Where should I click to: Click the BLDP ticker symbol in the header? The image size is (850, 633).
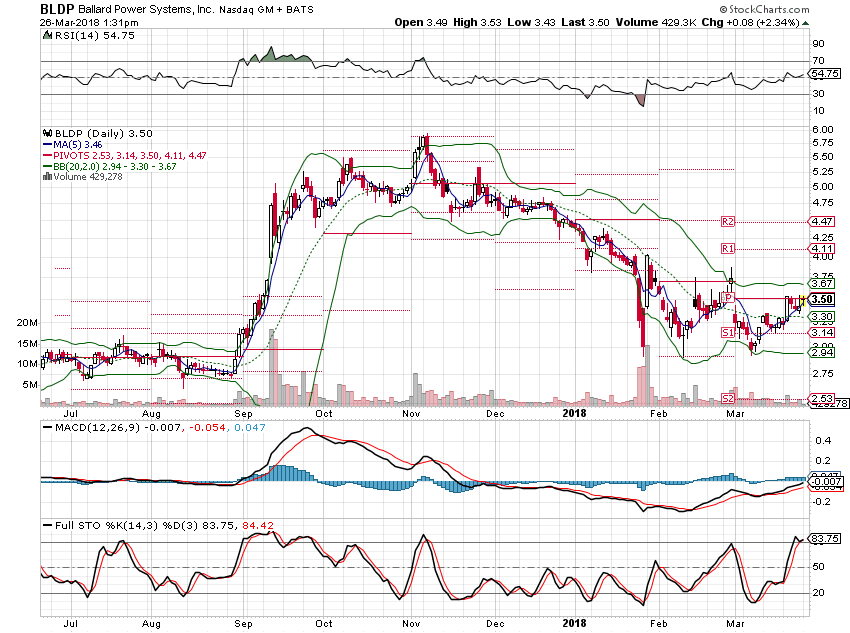[57, 9]
